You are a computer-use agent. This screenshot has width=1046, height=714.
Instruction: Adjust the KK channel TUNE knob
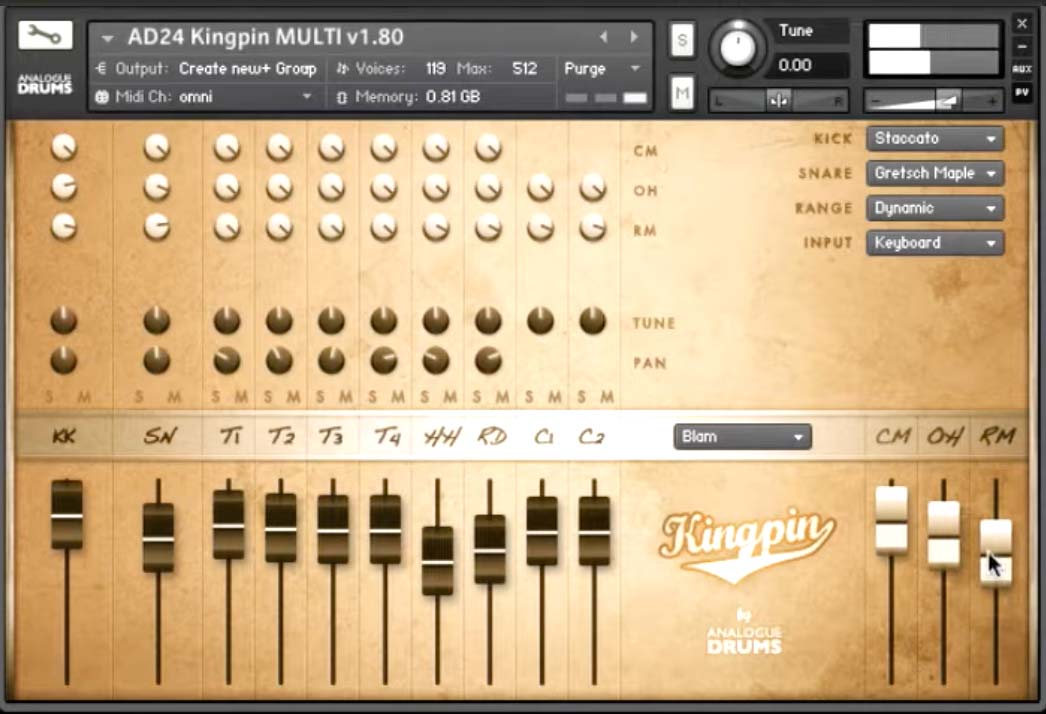pyautogui.click(x=64, y=321)
